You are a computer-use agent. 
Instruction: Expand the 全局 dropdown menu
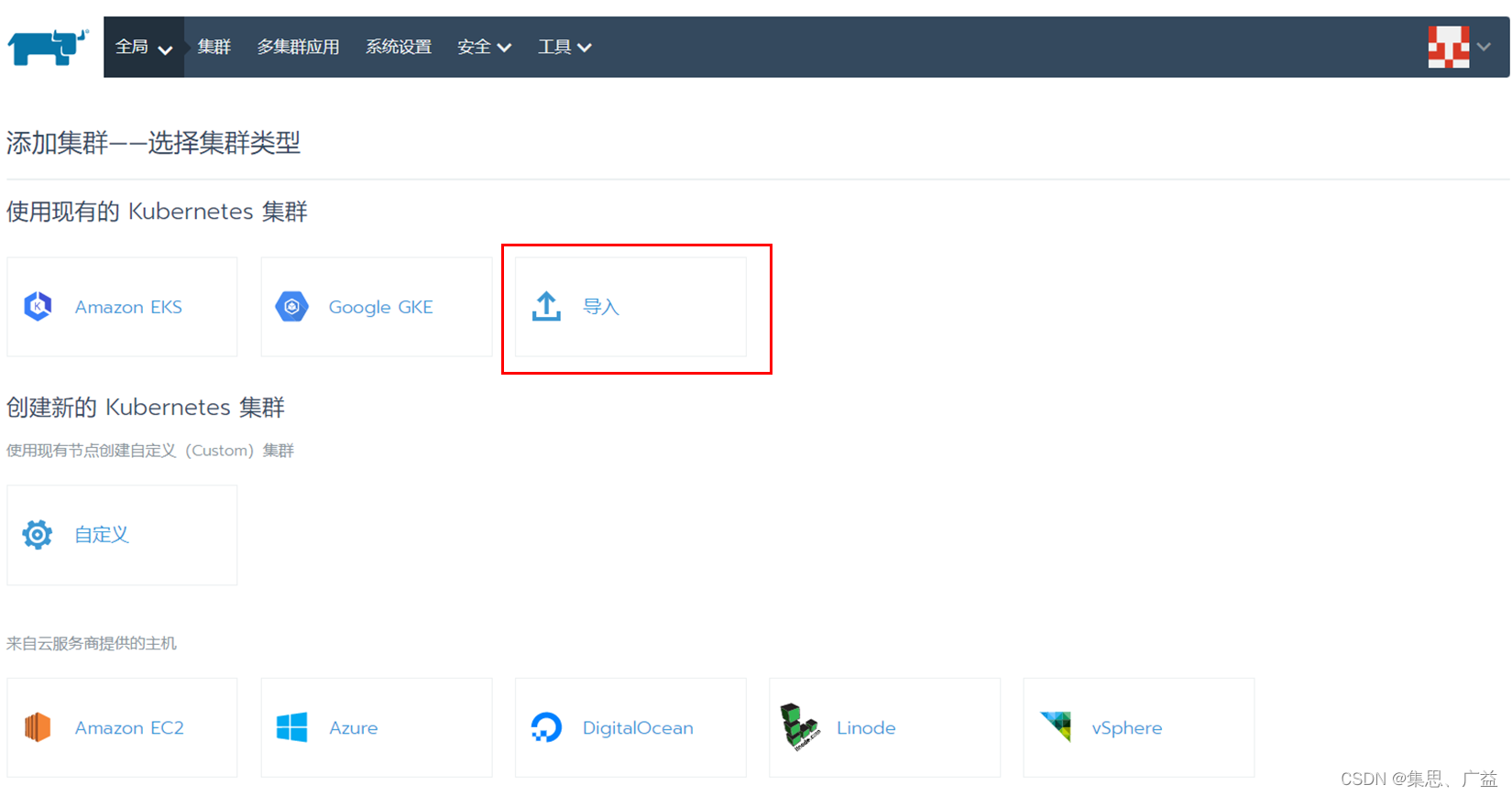point(144,47)
